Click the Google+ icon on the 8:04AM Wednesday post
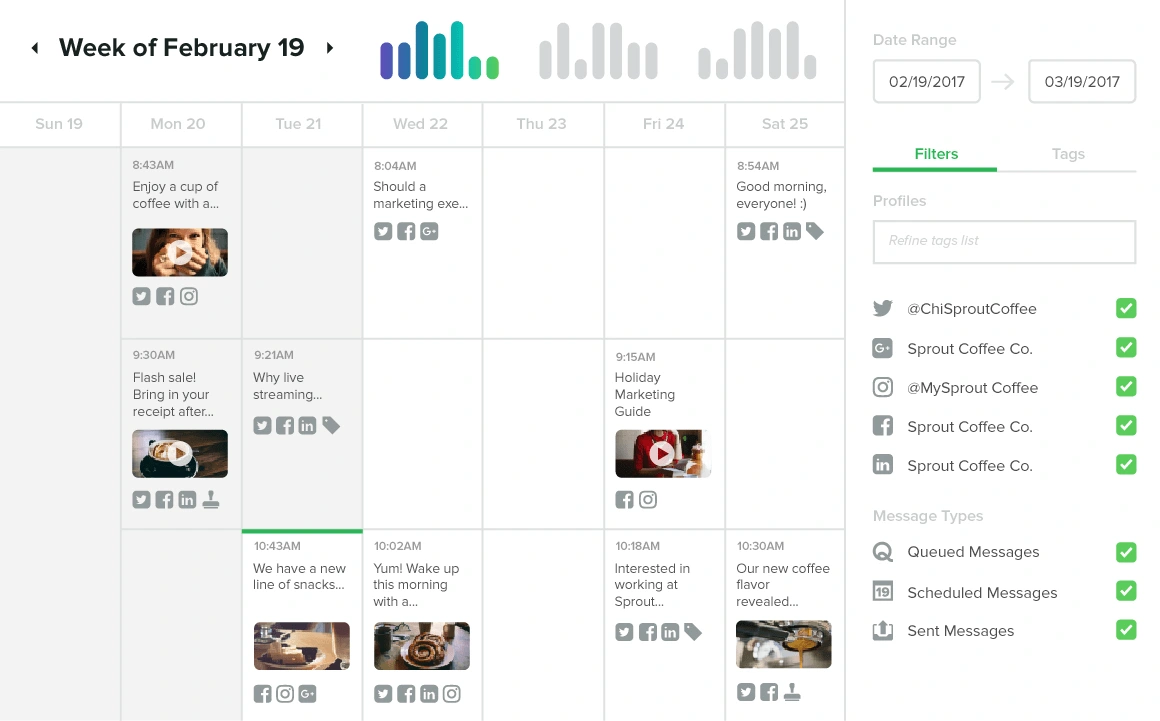The image size is (1160, 721). (x=429, y=231)
